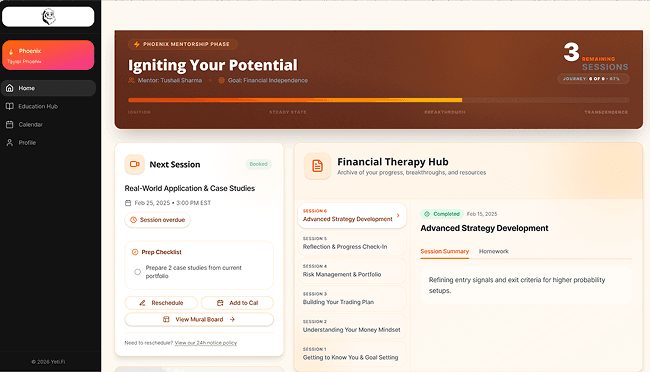Click the © 2026 Yeti.Fi footer text

pyautogui.click(x=48, y=362)
